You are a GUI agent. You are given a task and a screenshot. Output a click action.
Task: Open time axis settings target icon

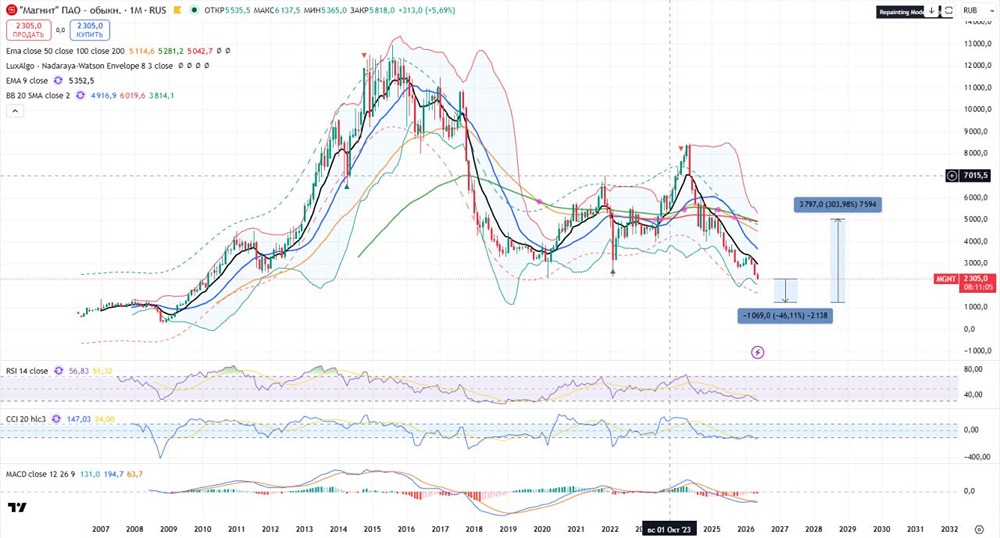(979, 529)
